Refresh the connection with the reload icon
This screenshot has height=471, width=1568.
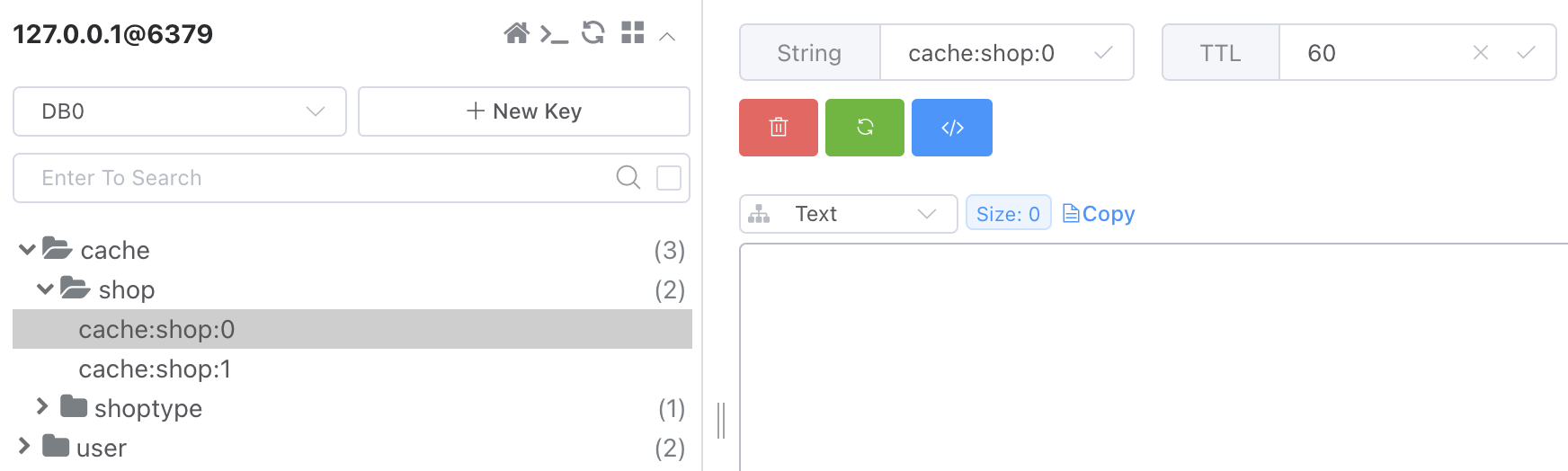(x=593, y=33)
